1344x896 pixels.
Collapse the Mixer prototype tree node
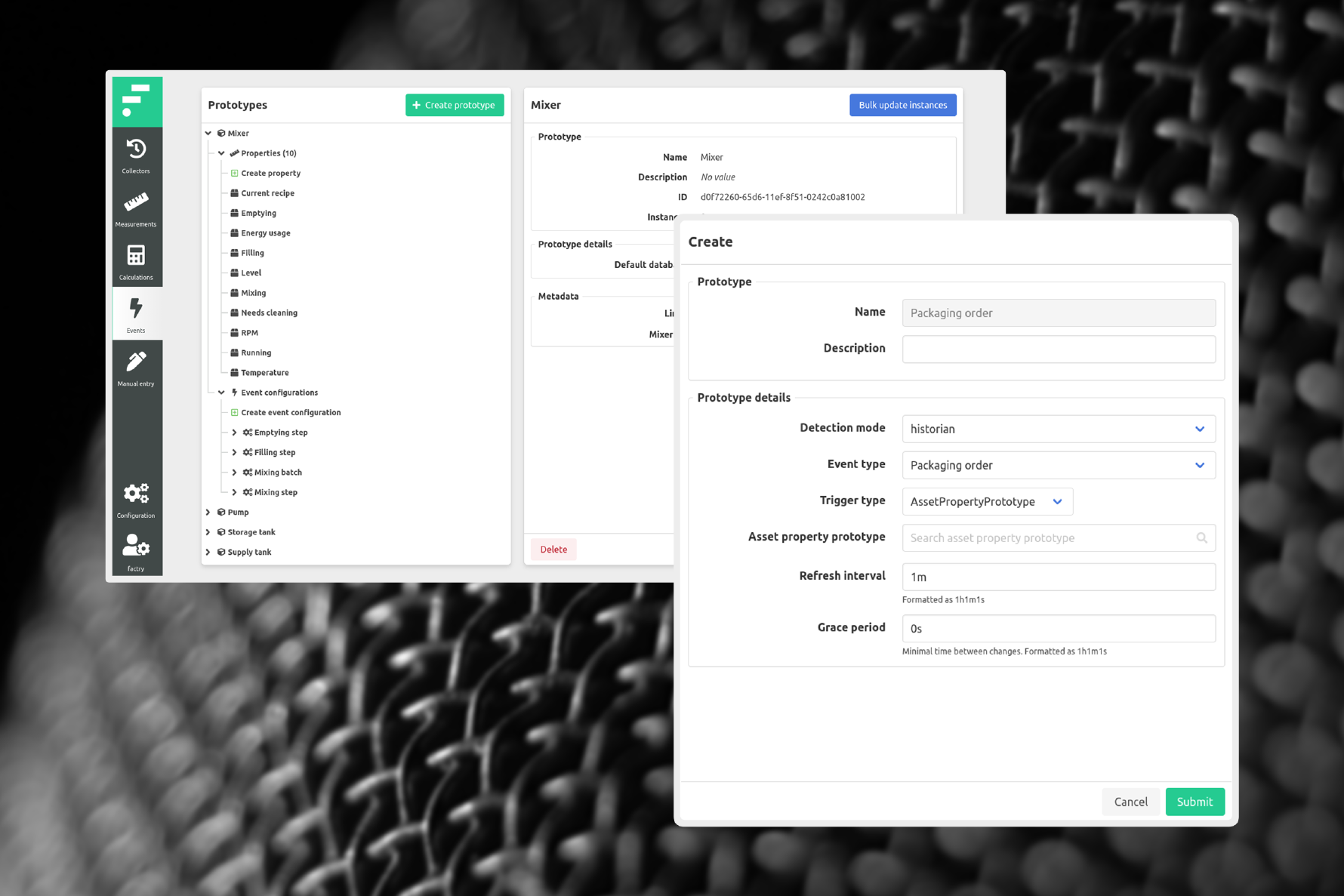click(208, 133)
